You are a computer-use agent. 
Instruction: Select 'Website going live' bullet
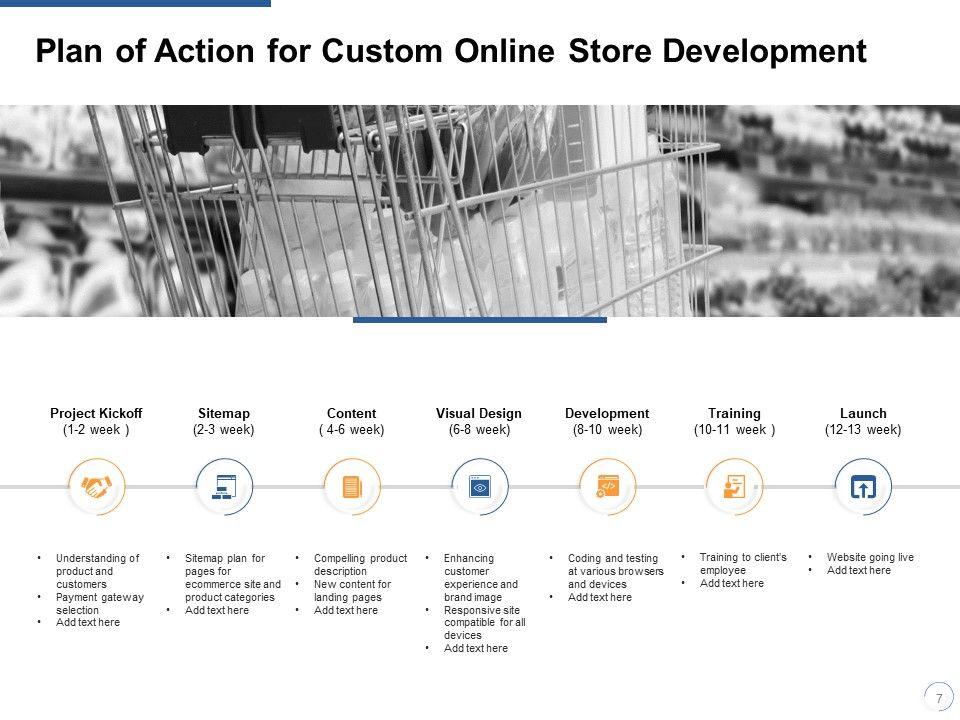(870, 557)
